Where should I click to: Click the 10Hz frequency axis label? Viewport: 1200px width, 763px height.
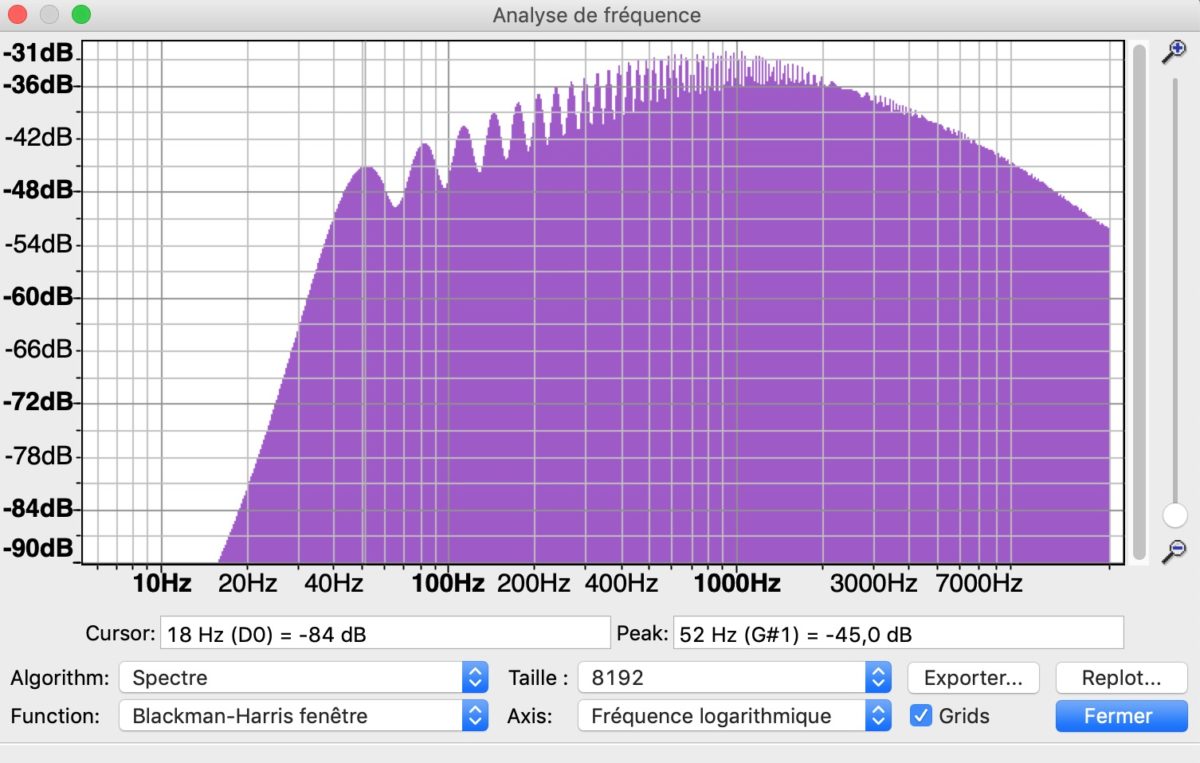162,583
